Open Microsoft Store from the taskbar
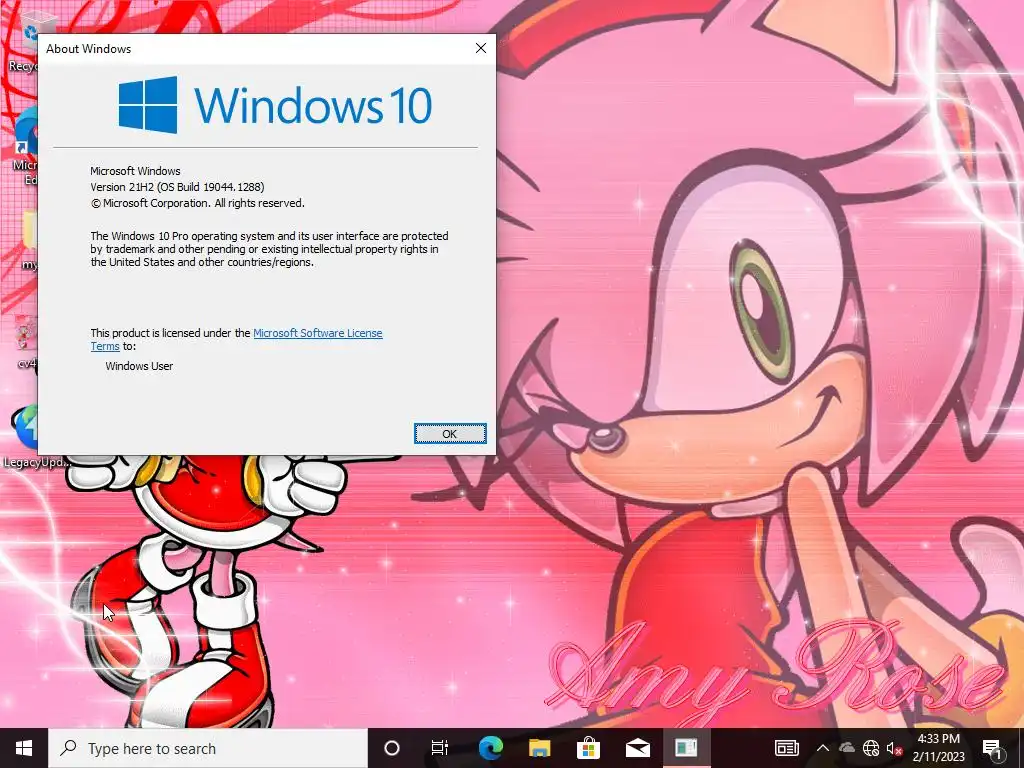Viewport: 1024px width, 768px height. [x=588, y=748]
